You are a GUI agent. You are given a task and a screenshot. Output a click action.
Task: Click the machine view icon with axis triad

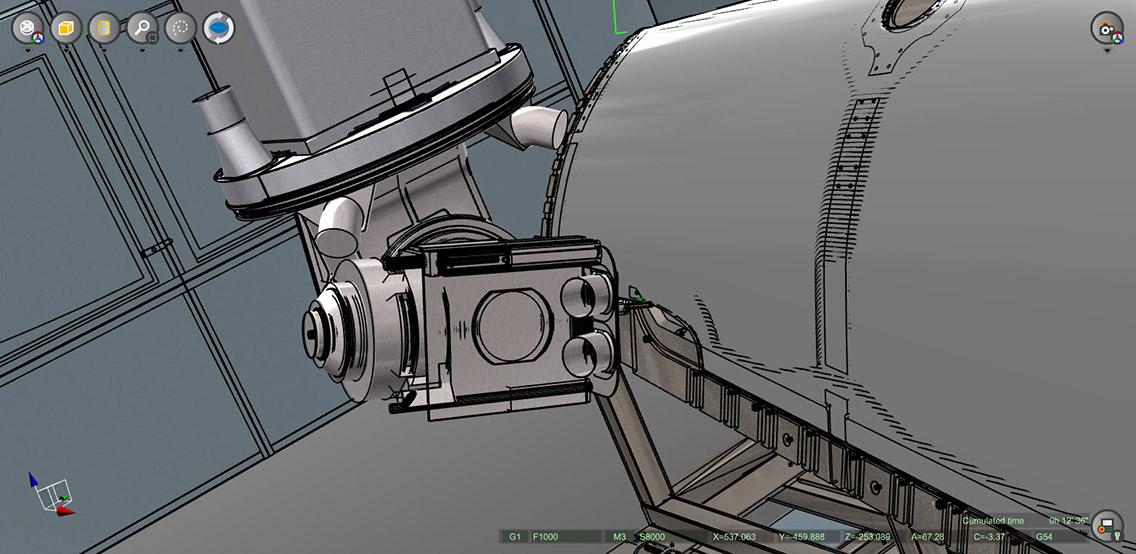(27, 28)
